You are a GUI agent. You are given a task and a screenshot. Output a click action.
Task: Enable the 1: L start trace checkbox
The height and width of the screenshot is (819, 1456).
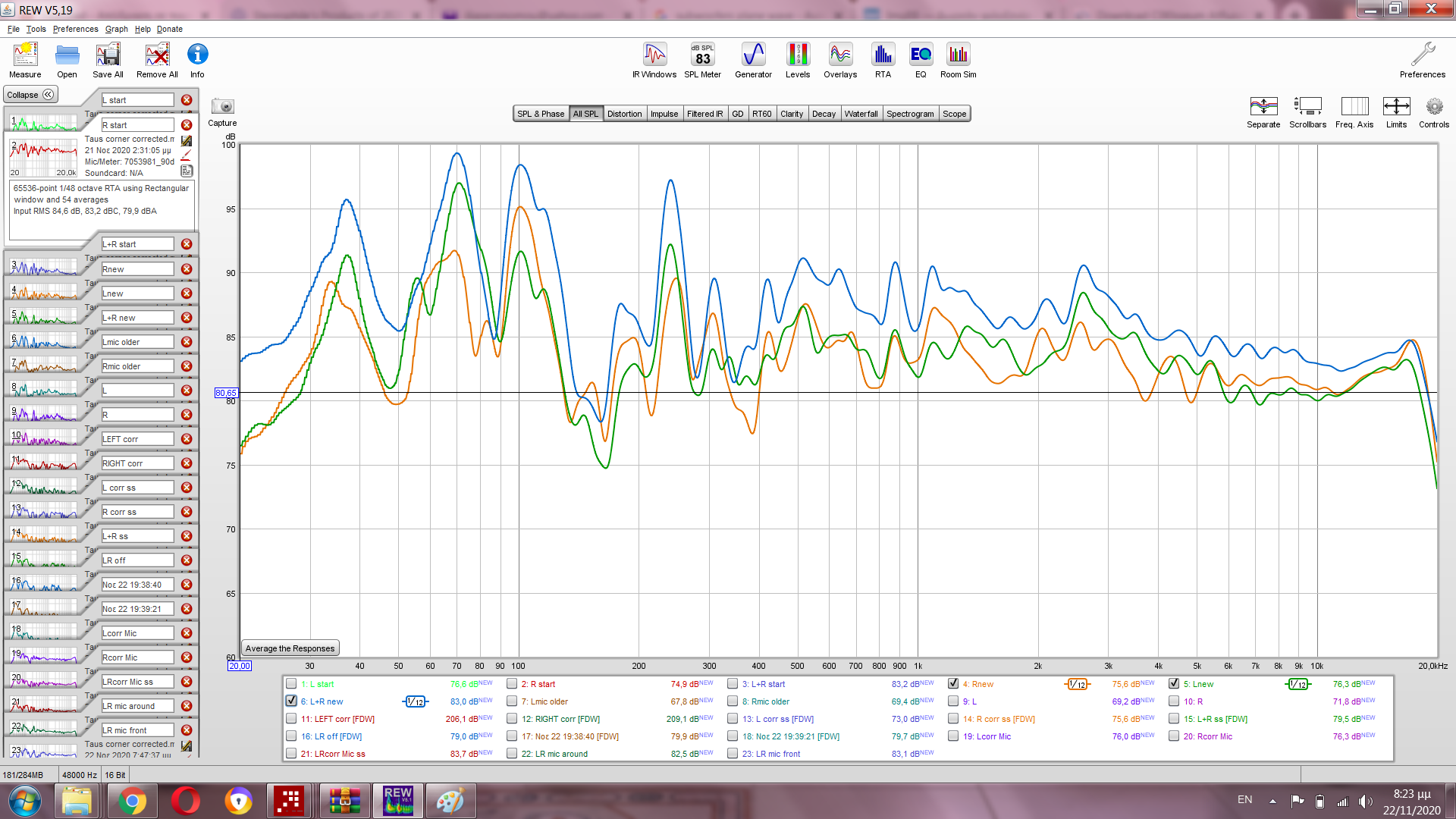pyautogui.click(x=291, y=684)
